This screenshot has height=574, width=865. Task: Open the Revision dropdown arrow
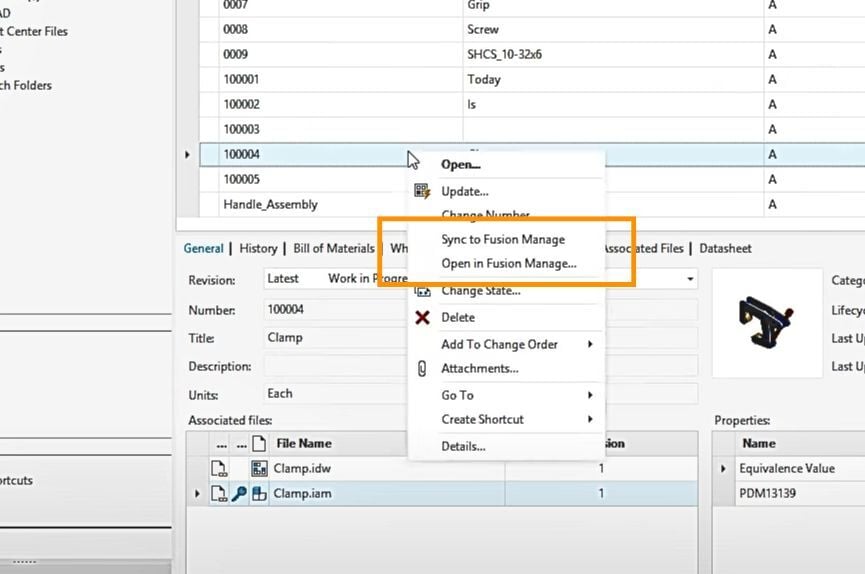tap(690, 279)
